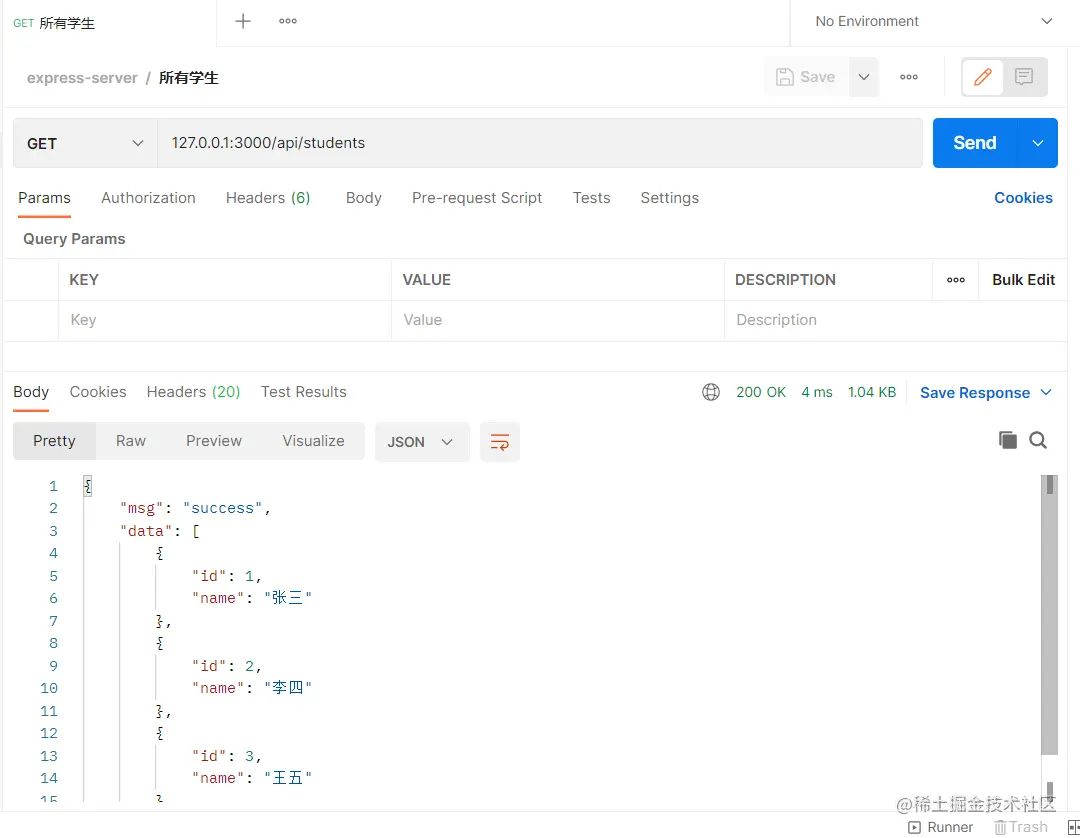1080x838 pixels.
Task: Open tab options three-dots next to plus
Action: [288, 21]
